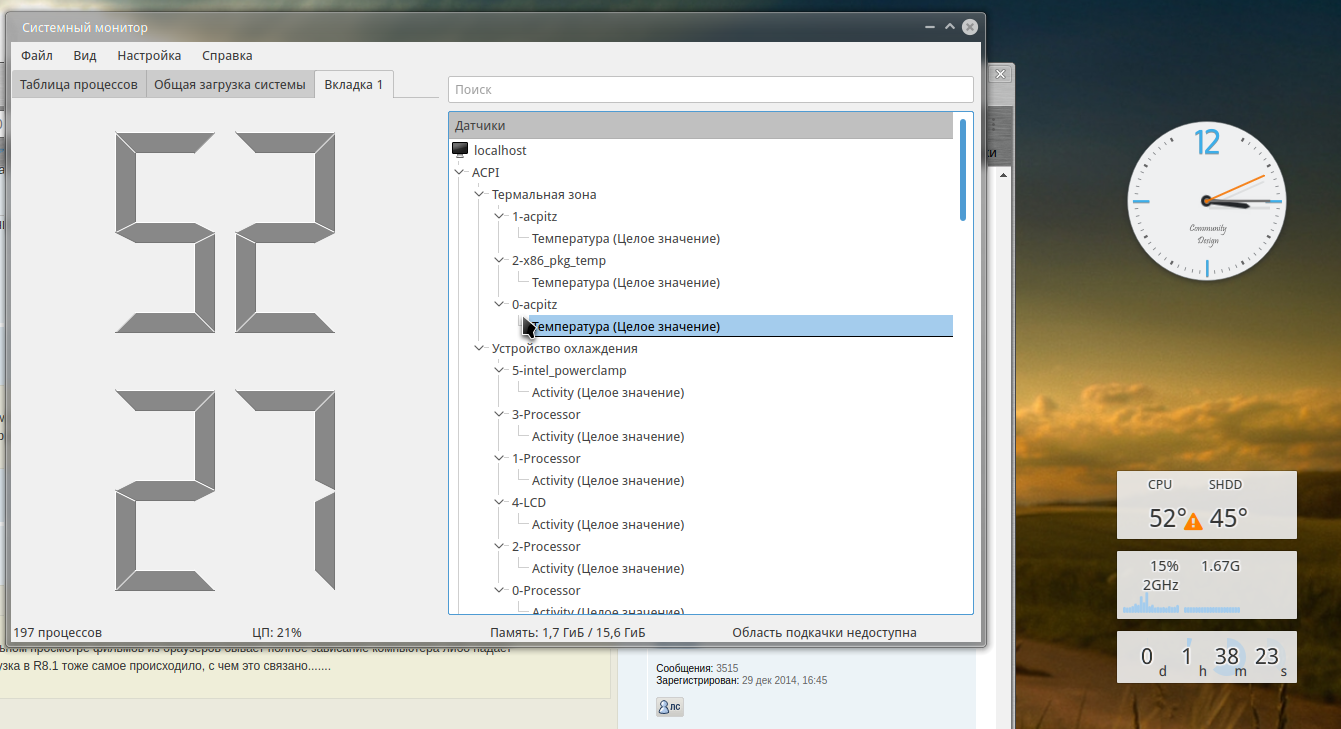Collapse the 0-acpitz node
This screenshot has height=729, width=1341.
click(x=500, y=304)
